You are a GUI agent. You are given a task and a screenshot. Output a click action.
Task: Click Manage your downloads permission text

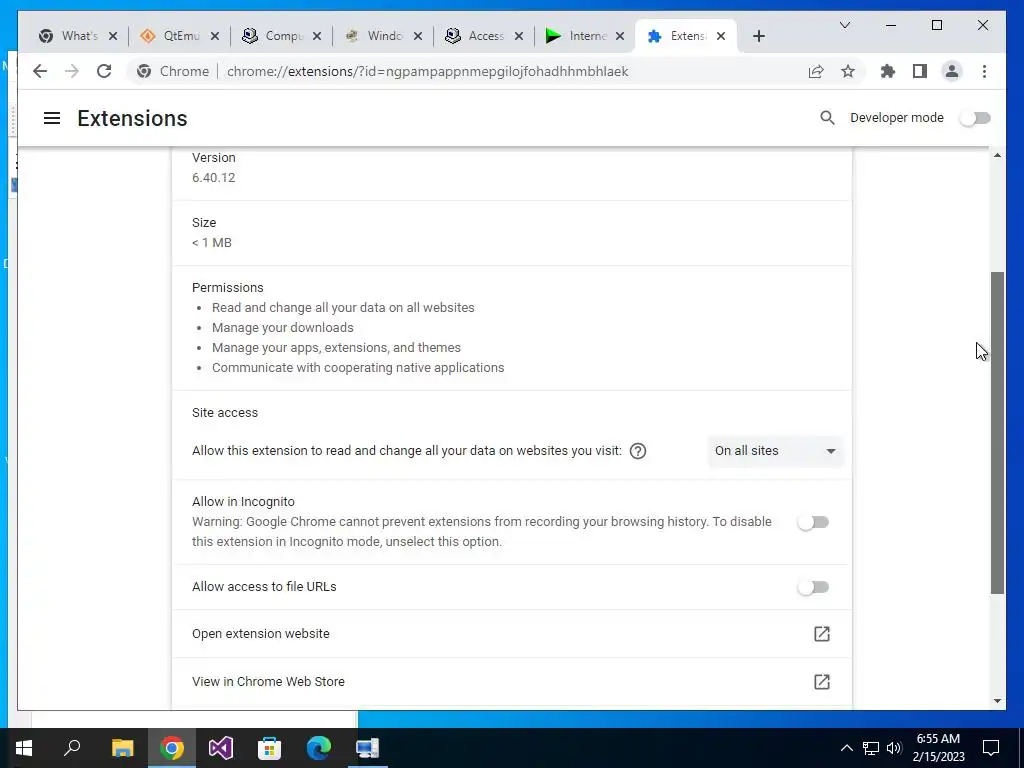coord(283,328)
